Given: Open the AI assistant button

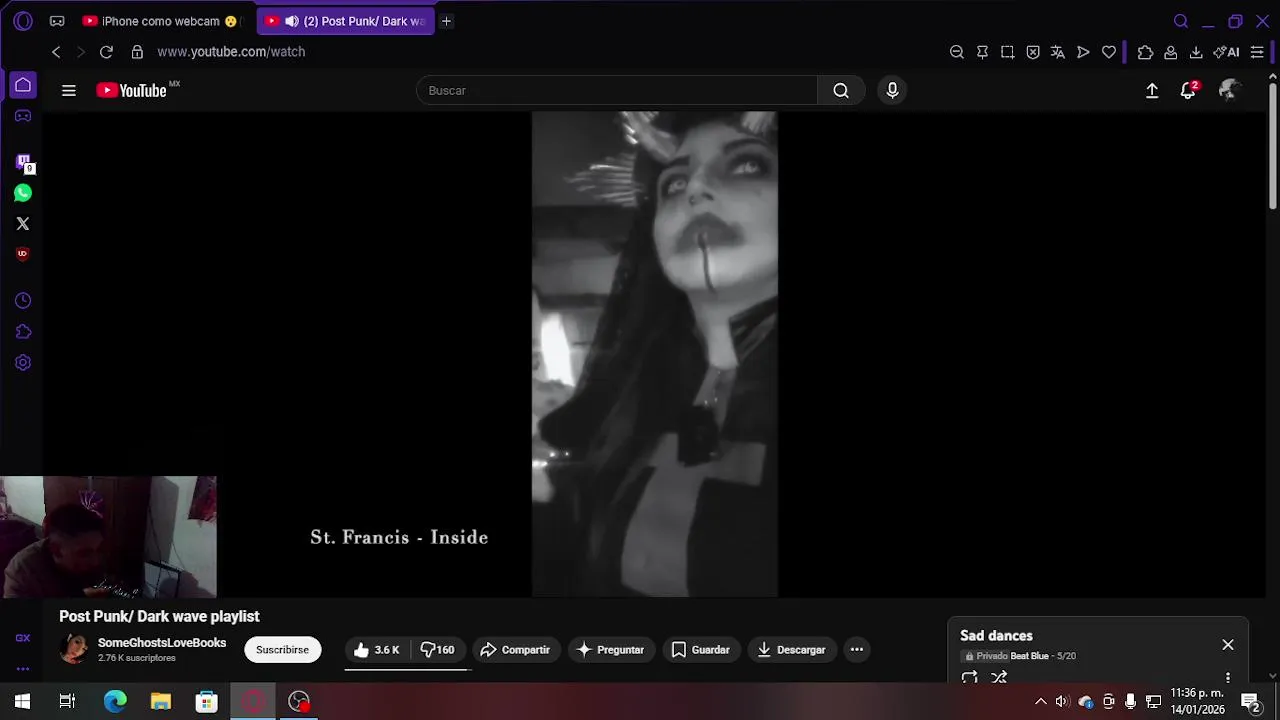Looking at the screenshot, I should click(x=1226, y=52).
